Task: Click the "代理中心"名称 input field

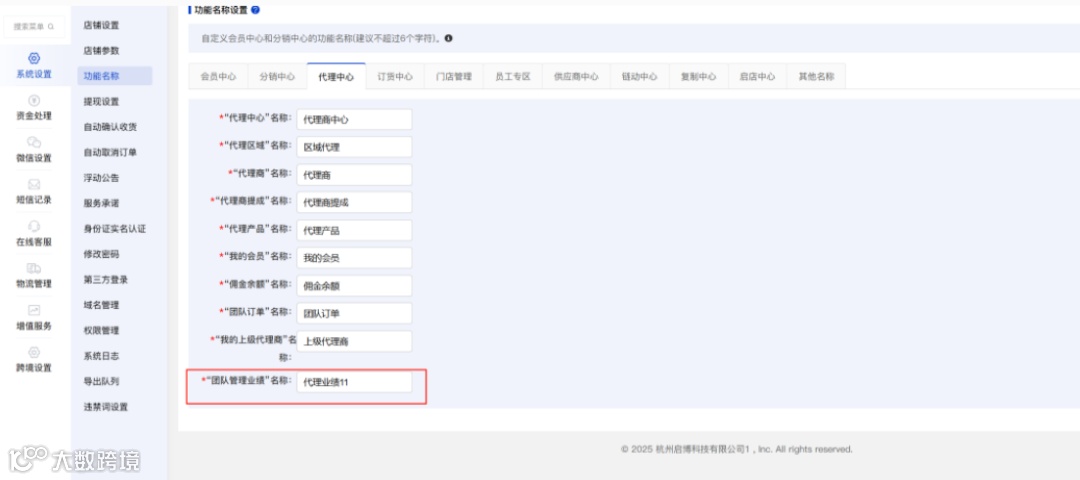Action: pos(354,119)
